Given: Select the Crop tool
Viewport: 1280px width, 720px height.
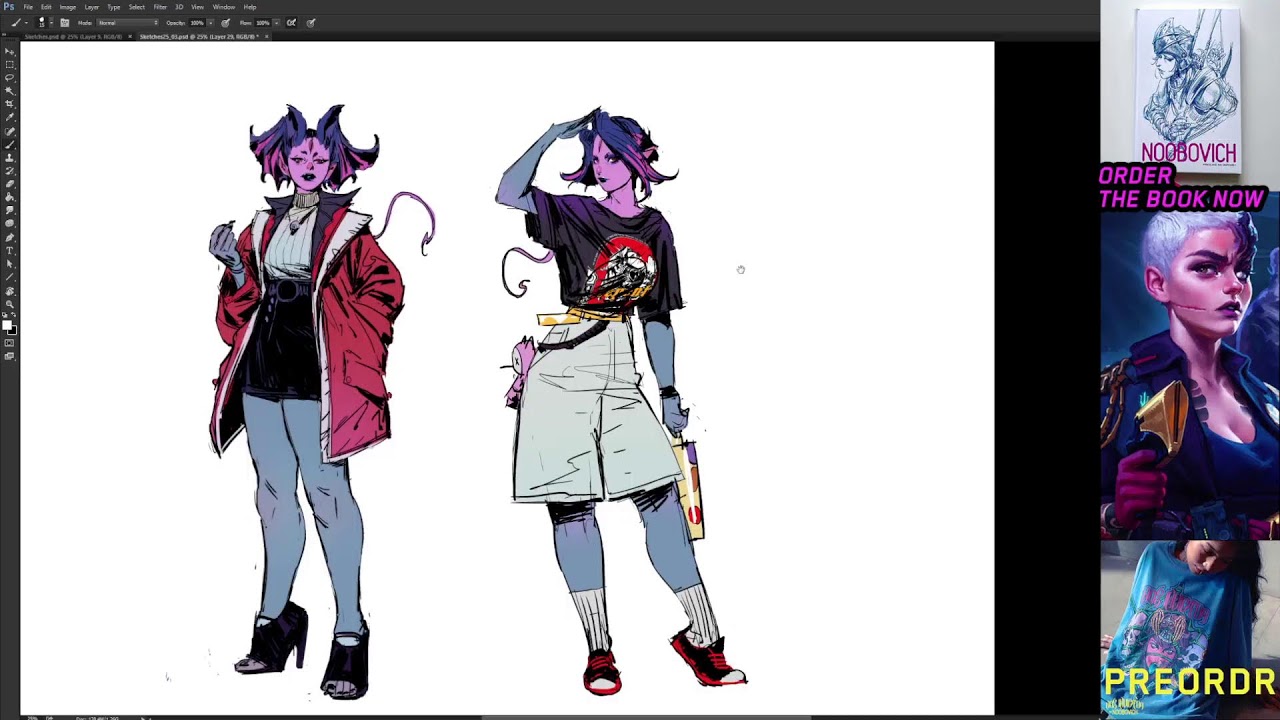Looking at the screenshot, I should (x=10, y=103).
